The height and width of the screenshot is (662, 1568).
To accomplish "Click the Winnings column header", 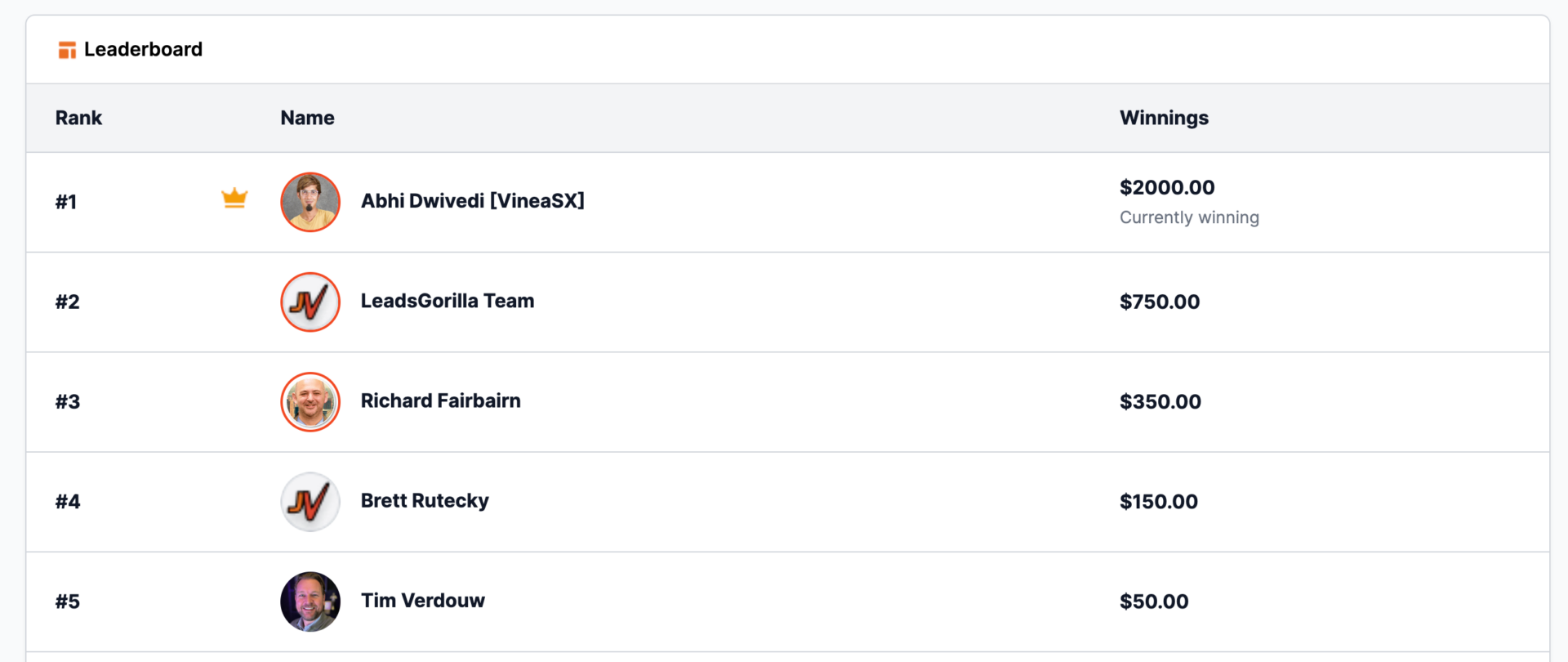I will (1164, 118).
